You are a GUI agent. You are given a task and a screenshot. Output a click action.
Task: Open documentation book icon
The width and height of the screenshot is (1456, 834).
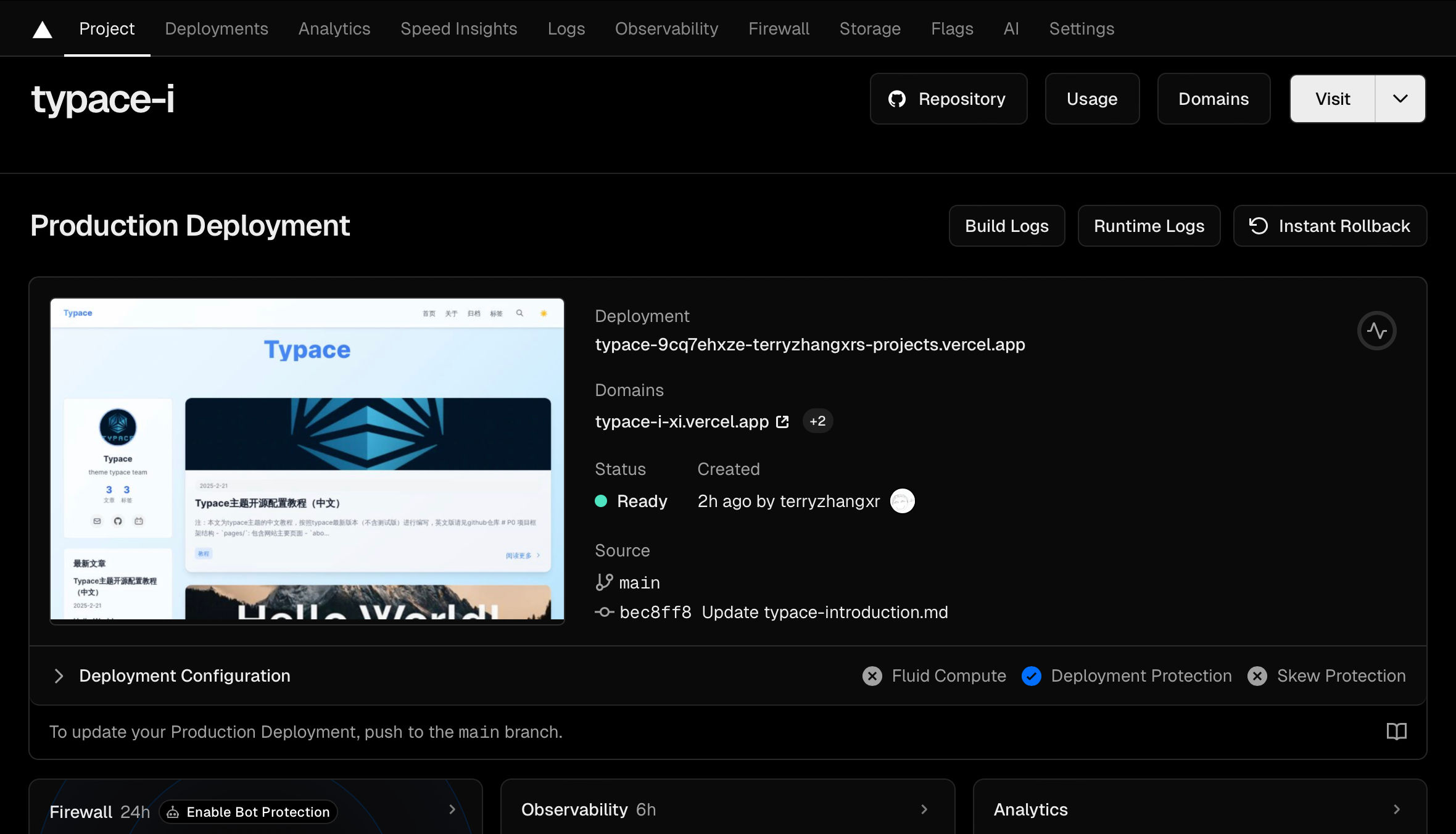click(x=1396, y=732)
